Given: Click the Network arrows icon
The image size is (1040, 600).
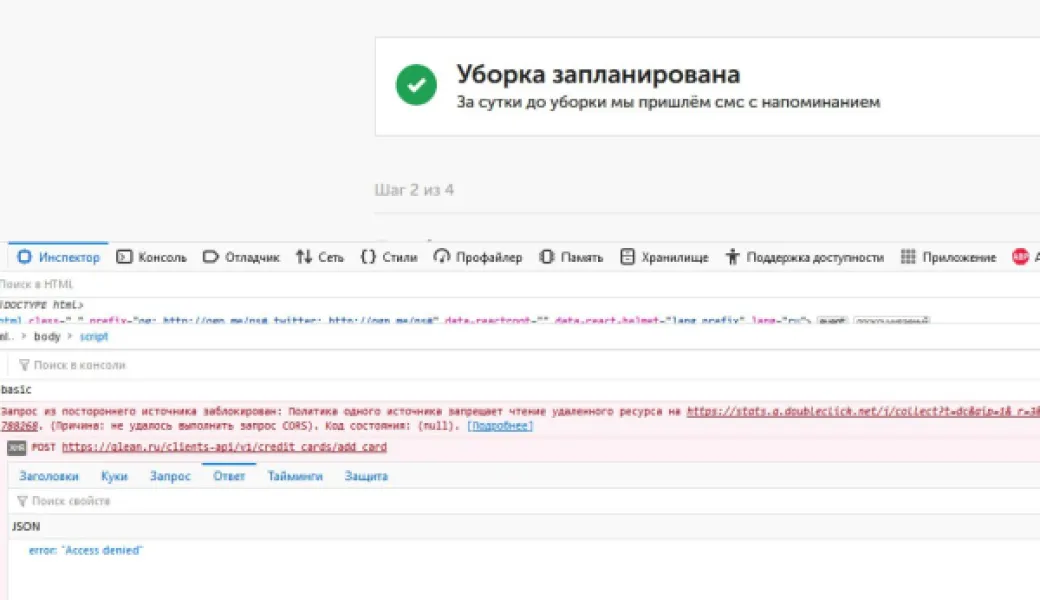Looking at the screenshot, I should (x=304, y=257).
